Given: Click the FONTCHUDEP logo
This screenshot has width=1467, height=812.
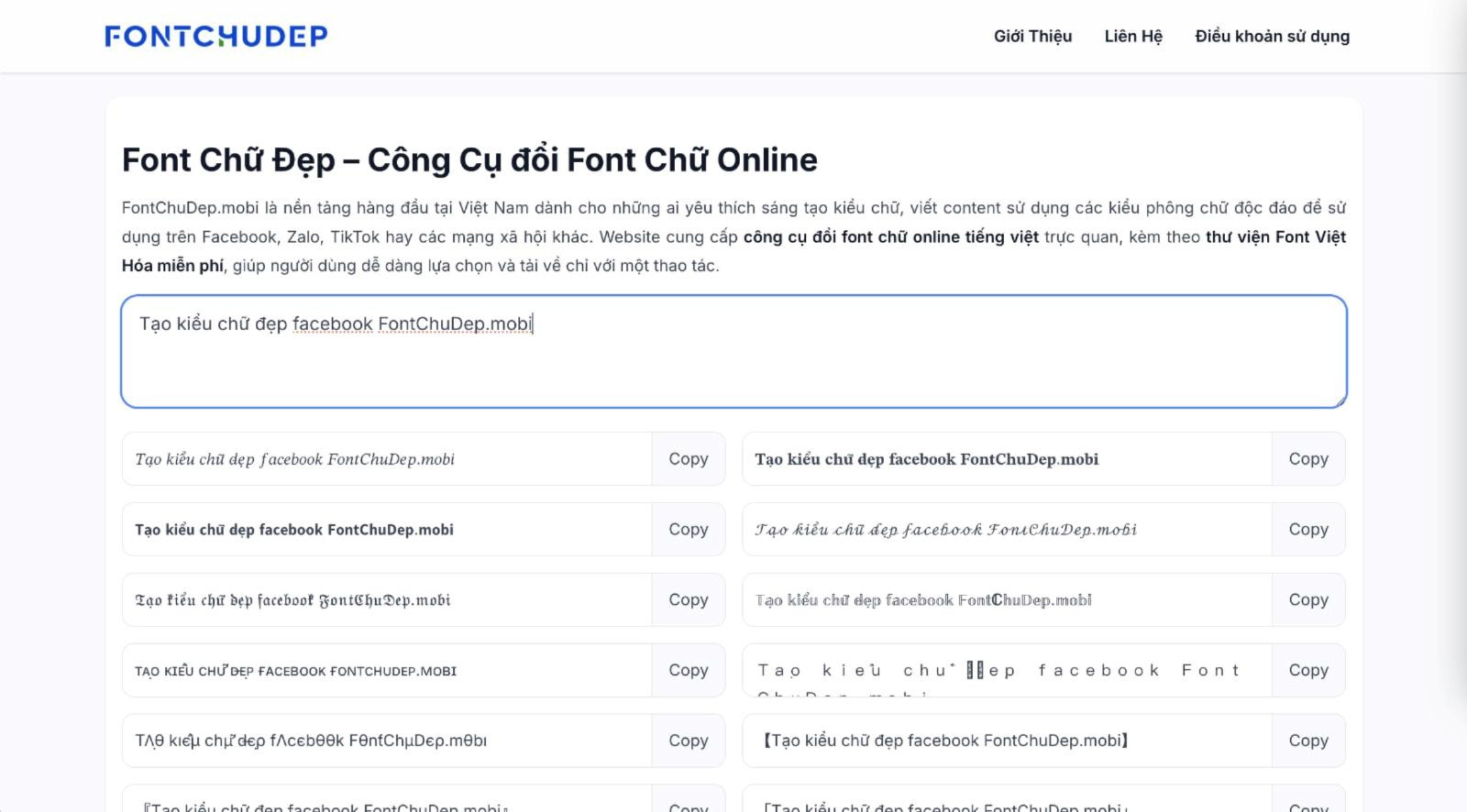Looking at the screenshot, I should coord(215,36).
